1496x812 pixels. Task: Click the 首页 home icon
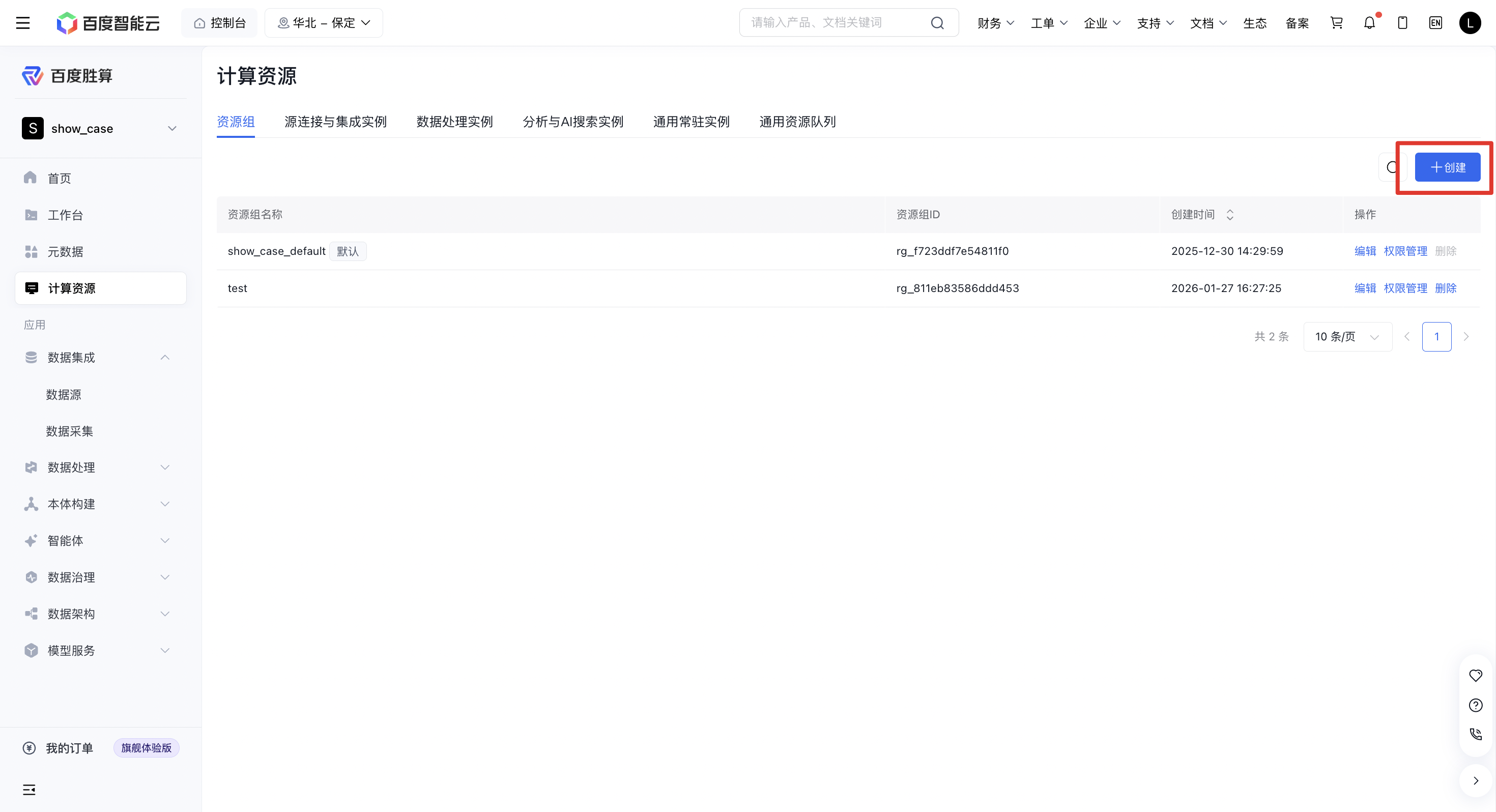pyautogui.click(x=30, y=178)
